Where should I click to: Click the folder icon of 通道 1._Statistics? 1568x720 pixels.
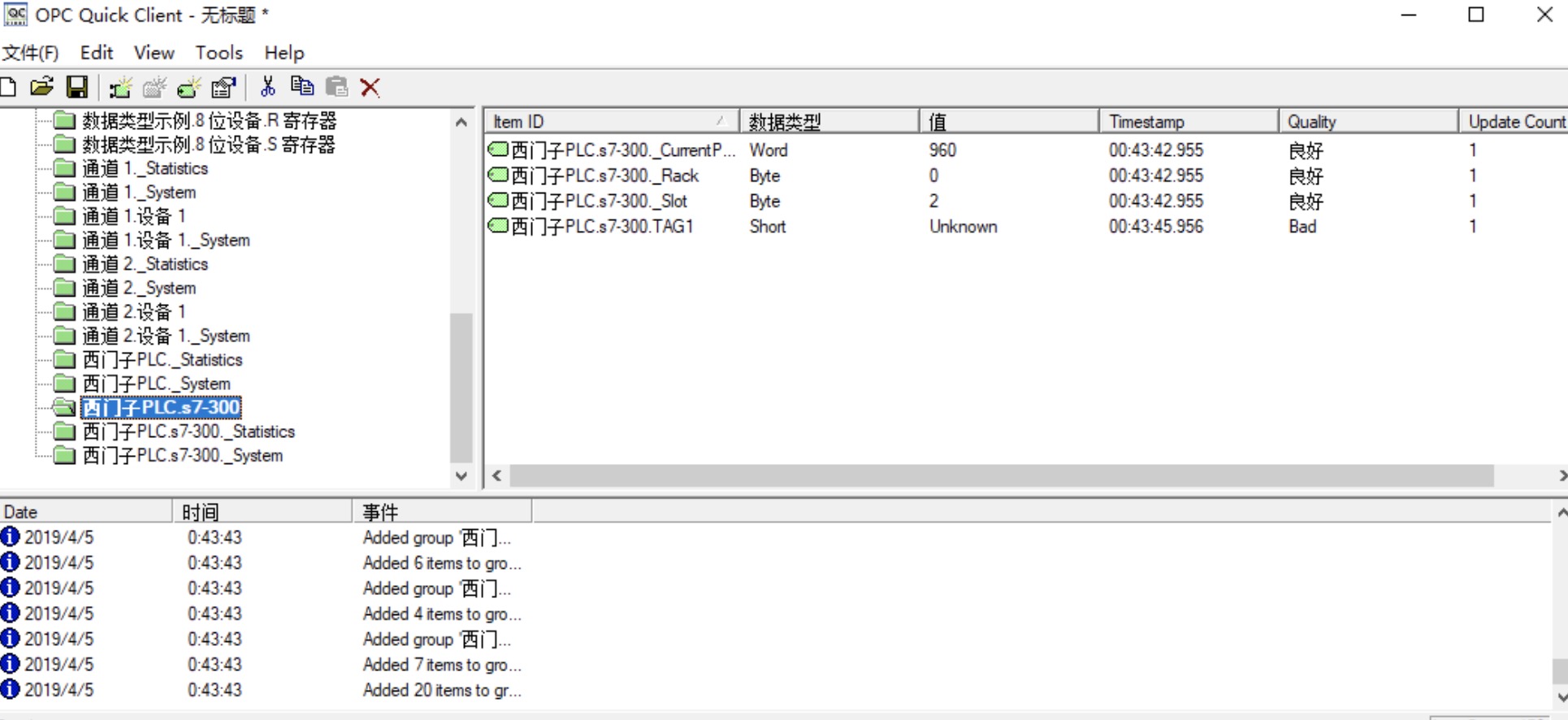click(64, 168)
